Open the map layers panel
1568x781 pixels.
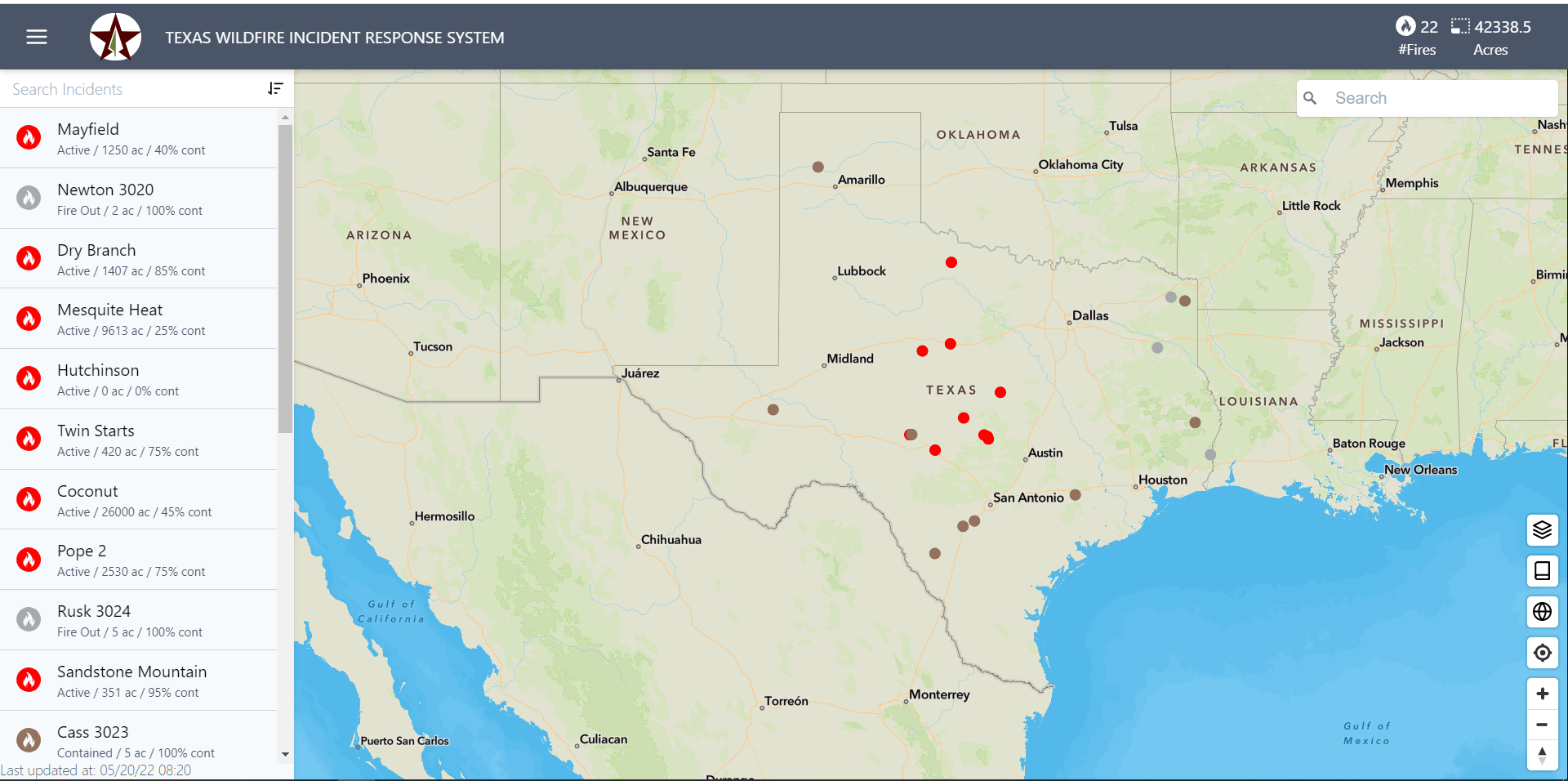tap(1542, 530)
